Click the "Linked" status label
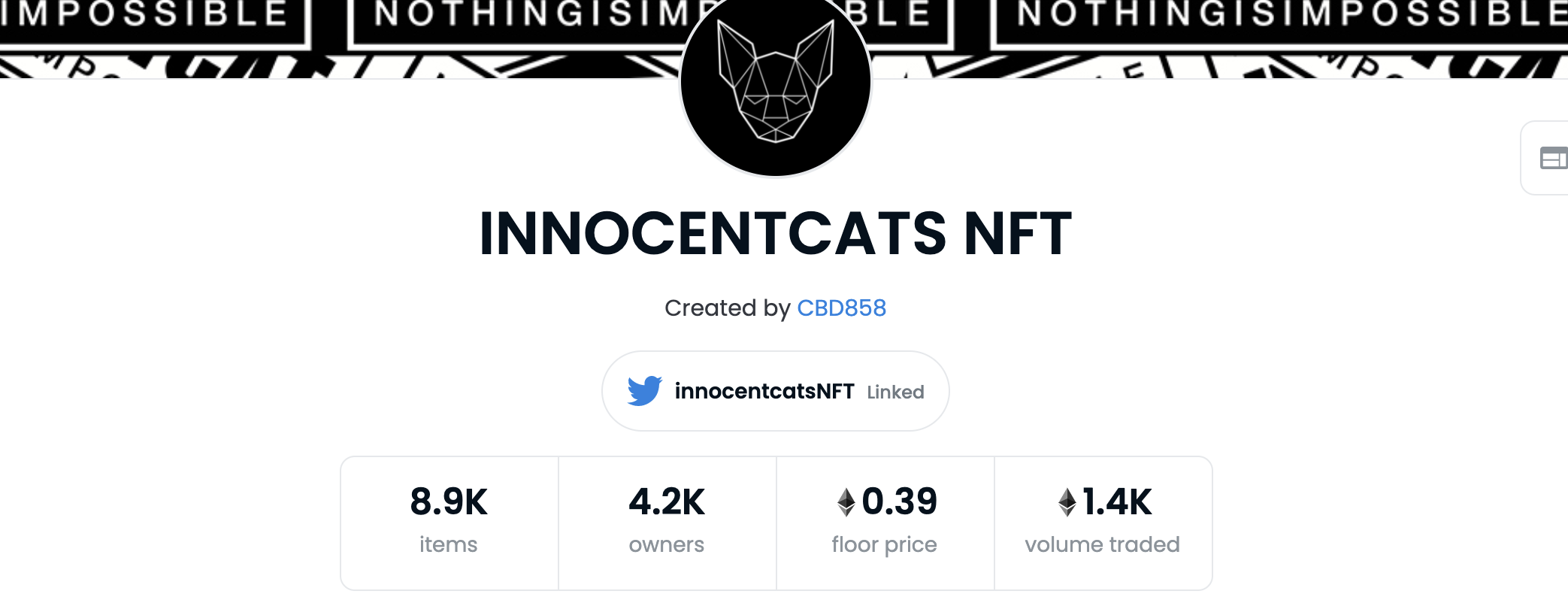 point(895,392)
